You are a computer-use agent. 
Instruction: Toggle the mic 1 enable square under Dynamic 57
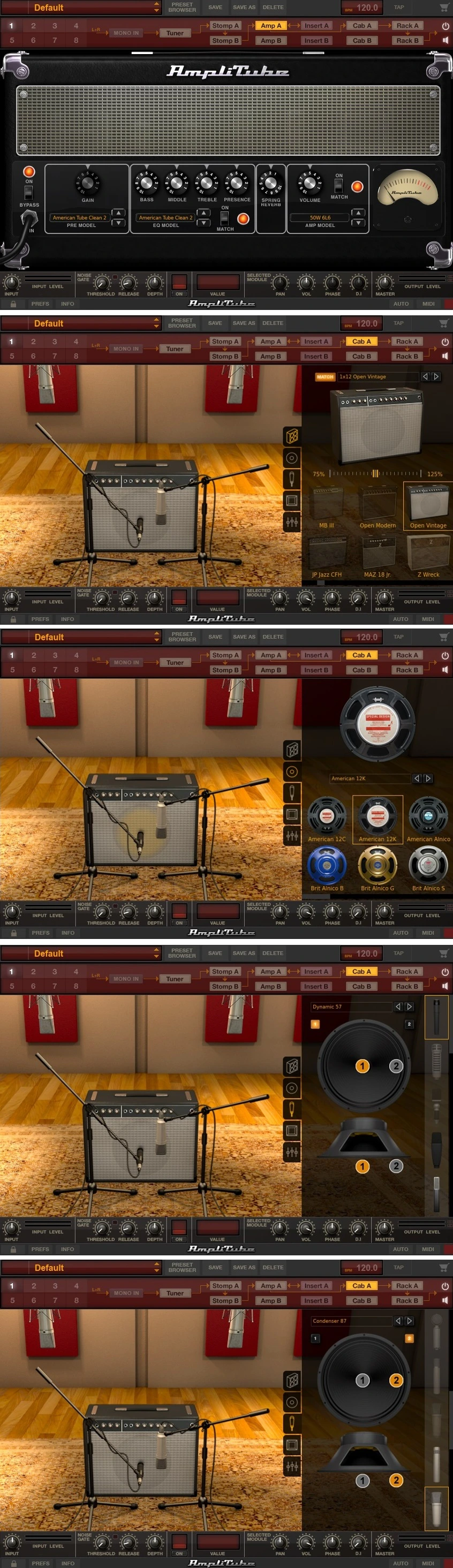point(315,1025)
